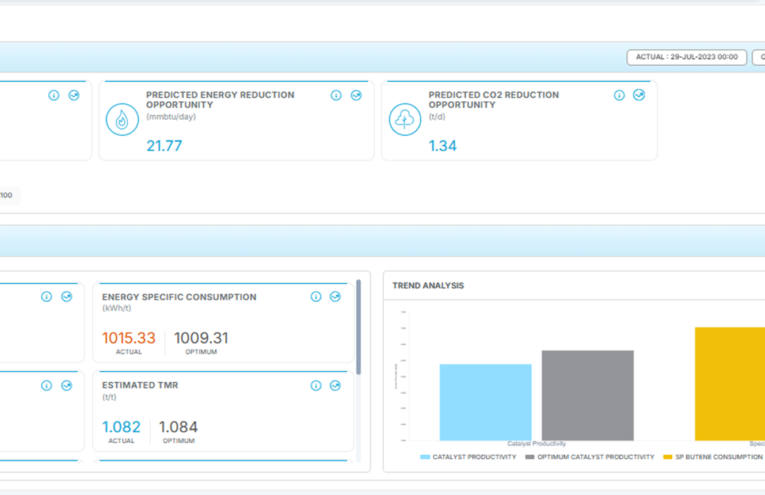The width and height of the screenshot is (765, 495).
Task: Open info icon on Predicted CO2 Reduction card
Action: pyautogui.click(x=619, y=95)
